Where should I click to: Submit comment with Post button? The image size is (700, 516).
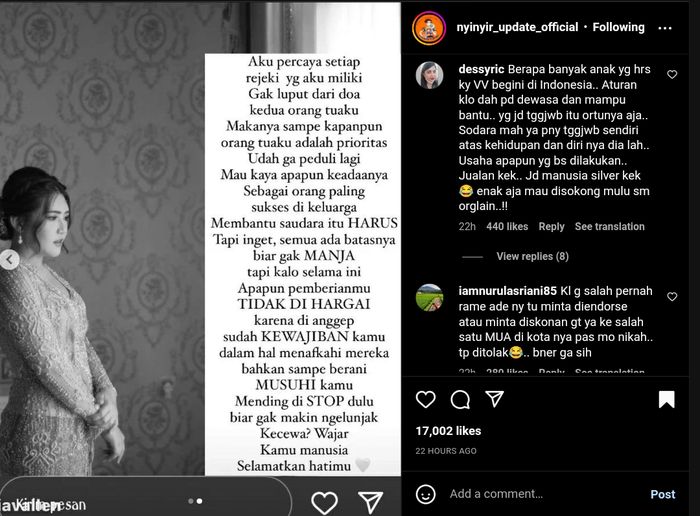(662, 494)
